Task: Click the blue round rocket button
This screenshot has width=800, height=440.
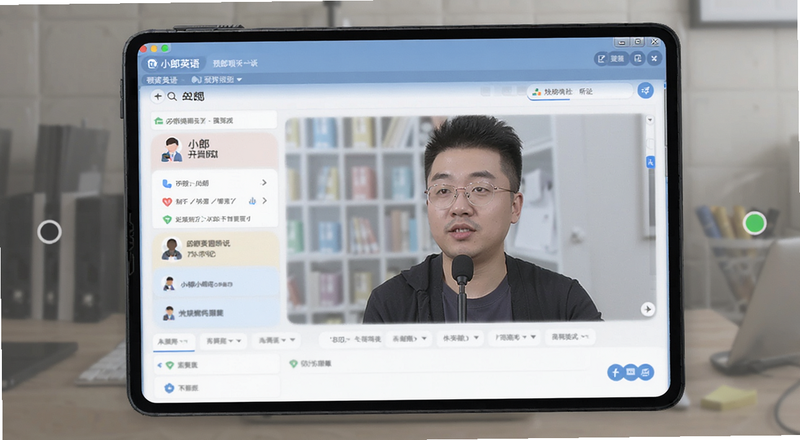Action: pos(646,90)
